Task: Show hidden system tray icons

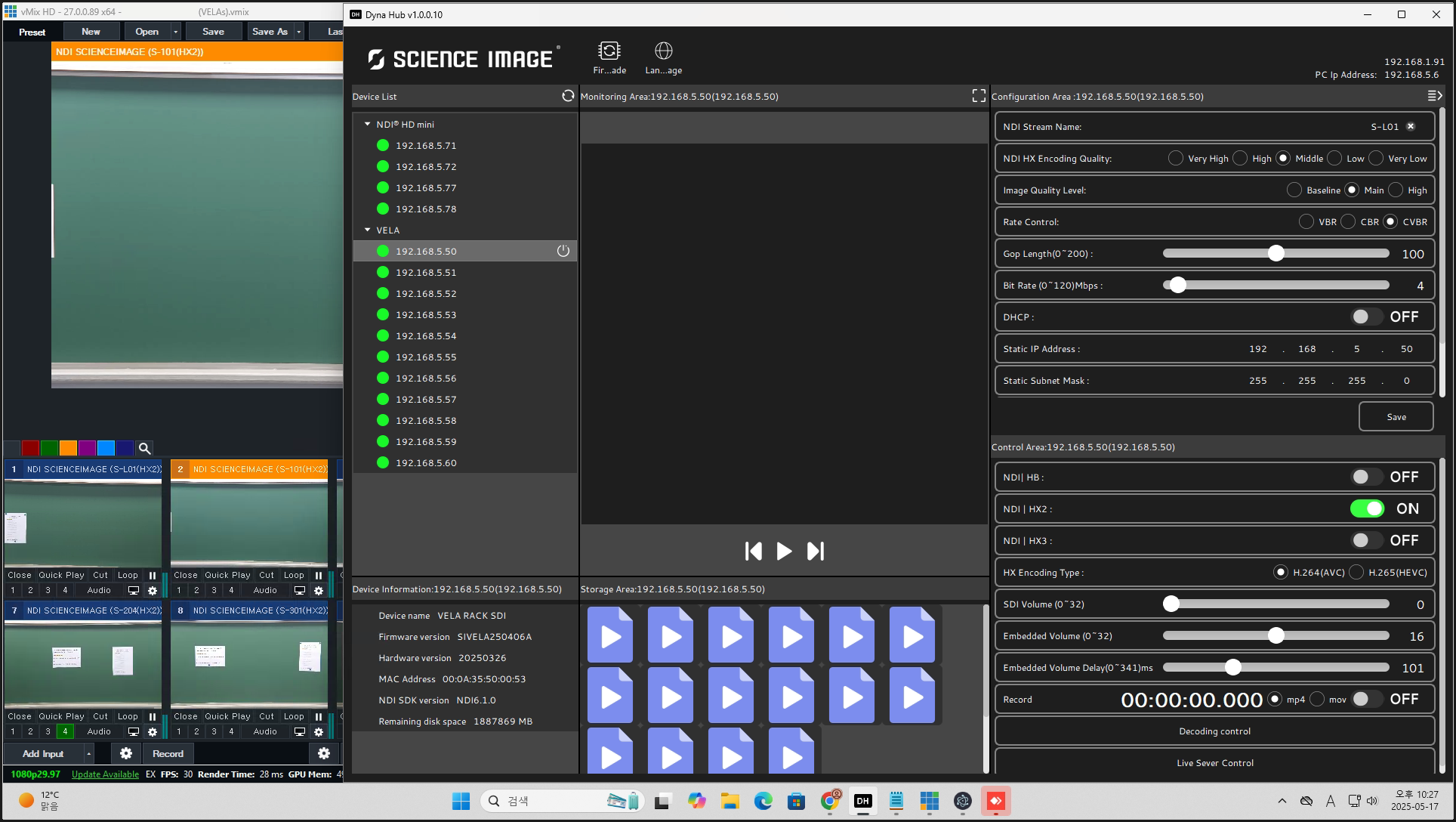Action: [x=1282, y=801]
